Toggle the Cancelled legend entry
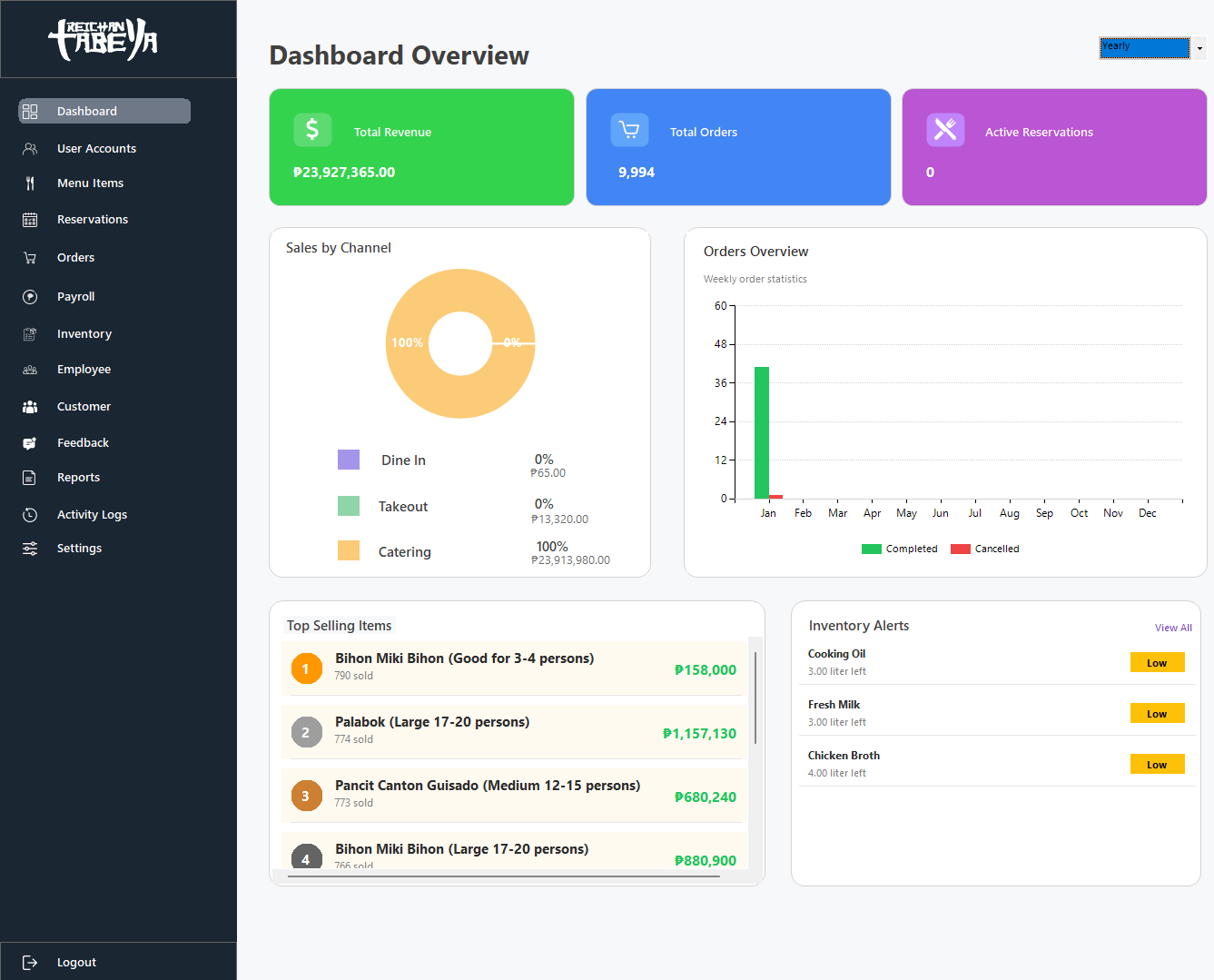This screenshot has width=1214, height=980. click(985, 549)
